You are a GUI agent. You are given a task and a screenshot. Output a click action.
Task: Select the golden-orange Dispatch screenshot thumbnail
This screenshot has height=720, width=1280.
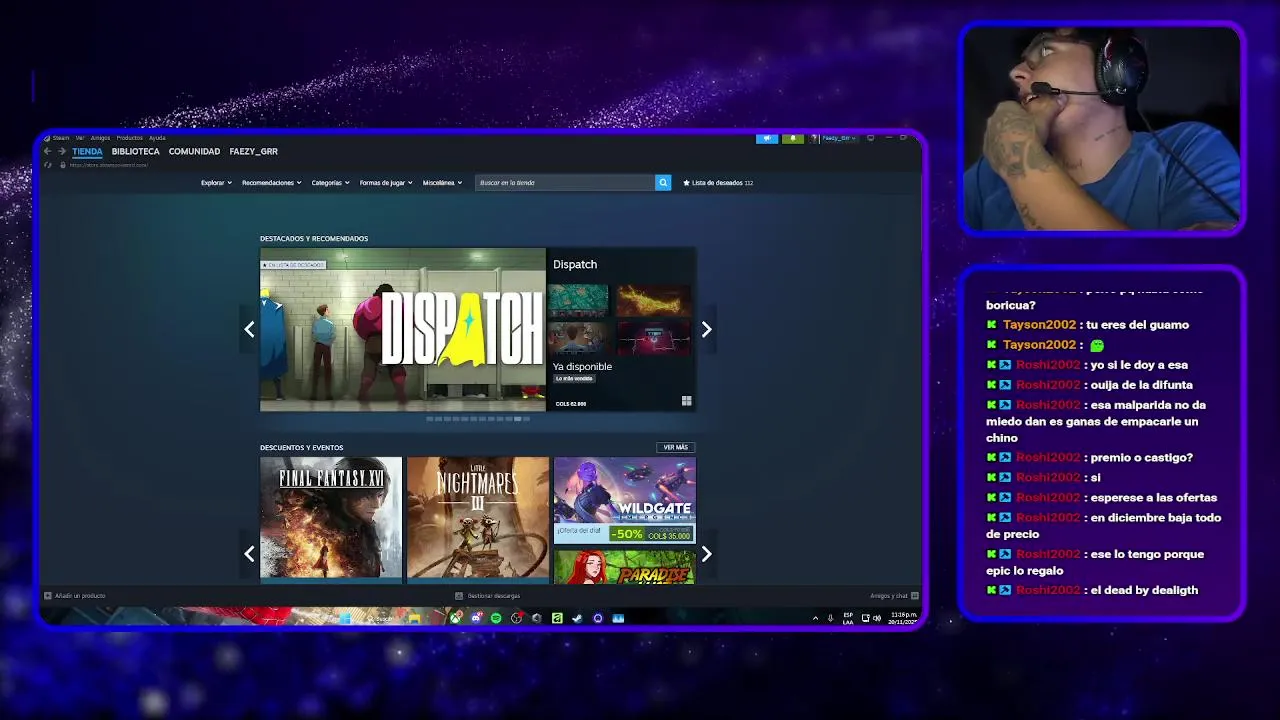point(653,300)
